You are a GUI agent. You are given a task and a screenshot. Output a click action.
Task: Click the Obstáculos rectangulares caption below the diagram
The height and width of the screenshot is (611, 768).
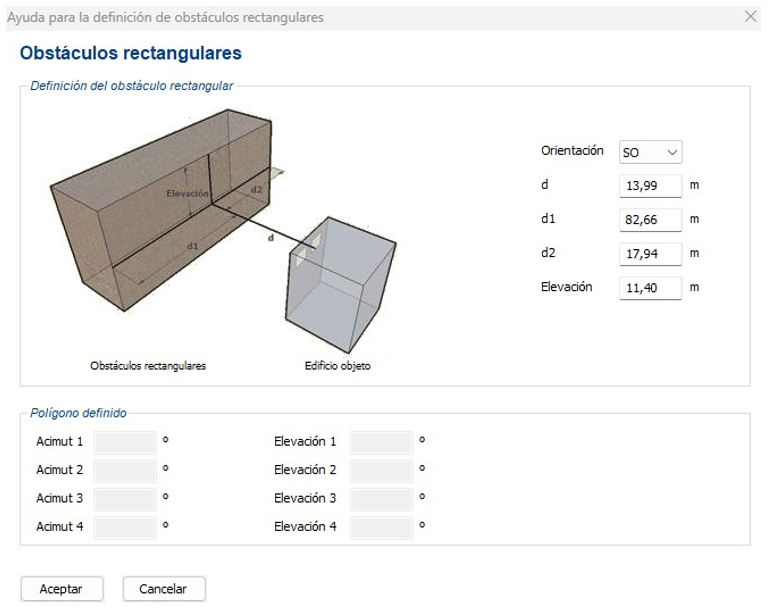click(148, 366)
